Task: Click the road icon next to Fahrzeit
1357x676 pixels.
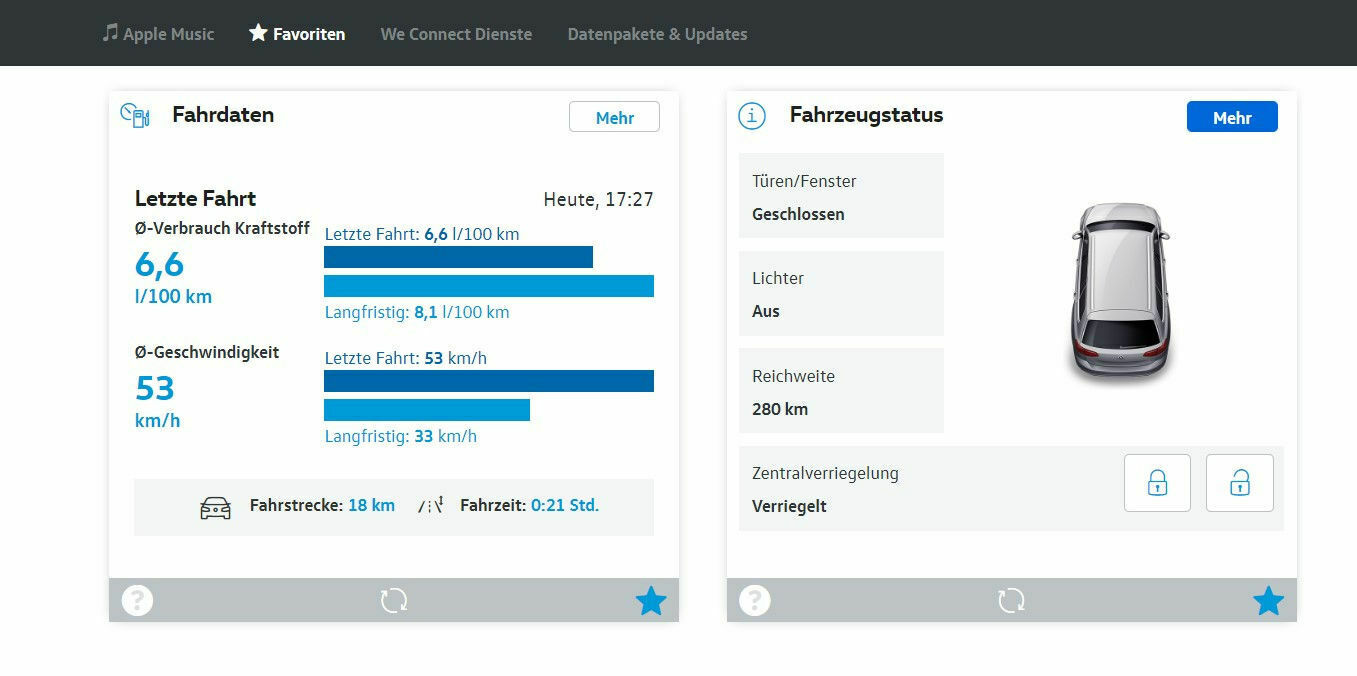Action: [431, 506]
